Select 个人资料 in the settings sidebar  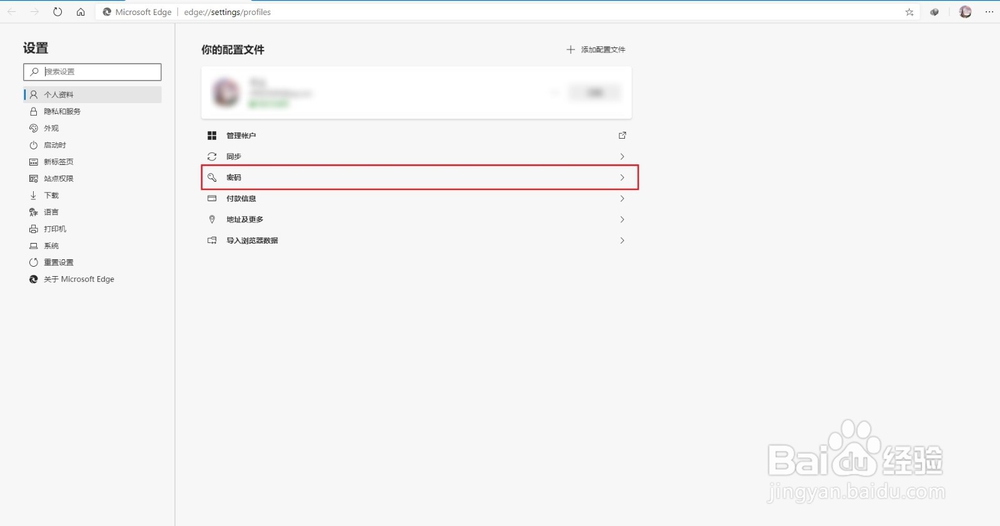(x=92, y=94)
